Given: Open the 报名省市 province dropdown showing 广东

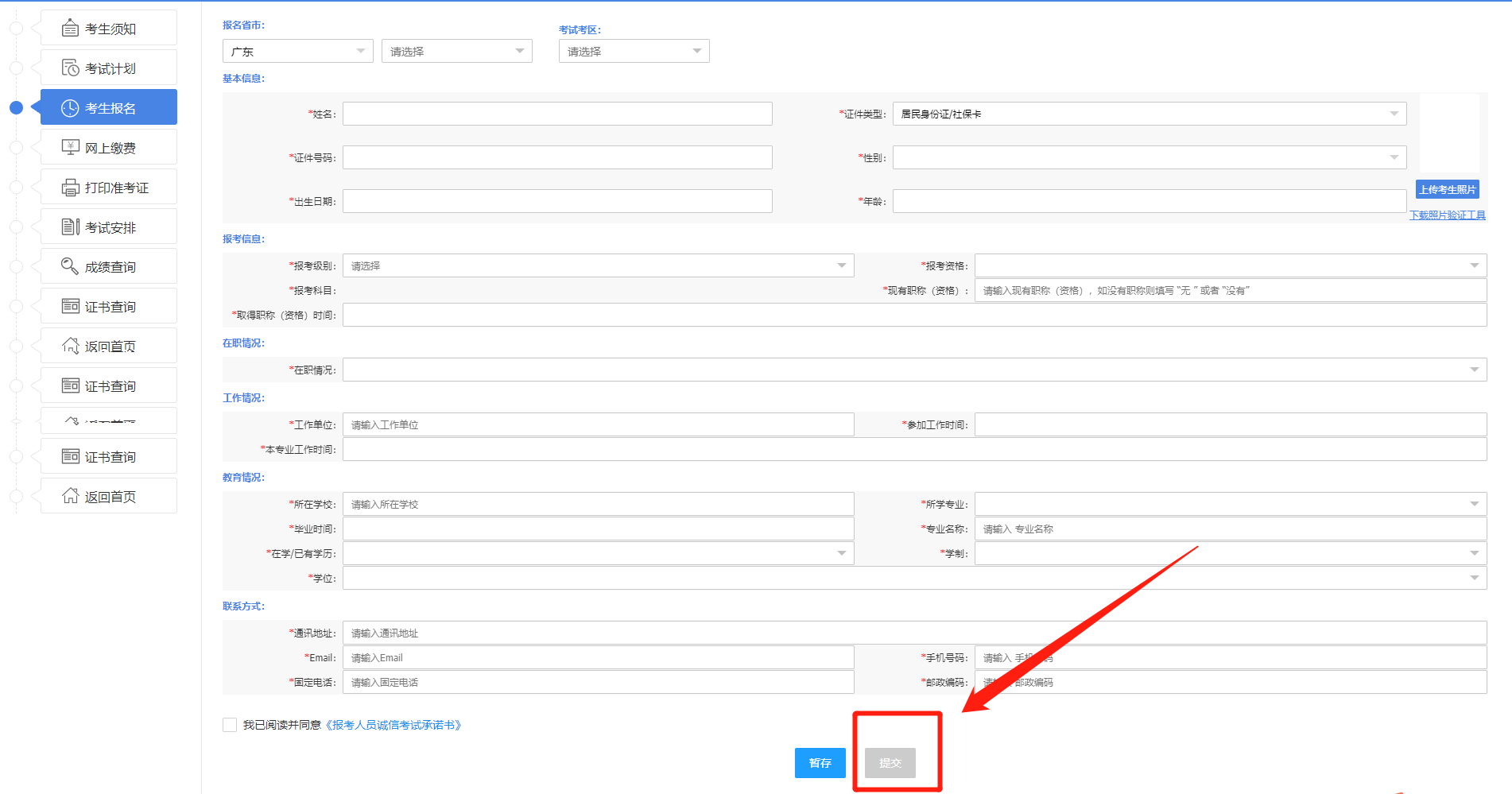Looking at the screenshot, I should pos(298,51).
